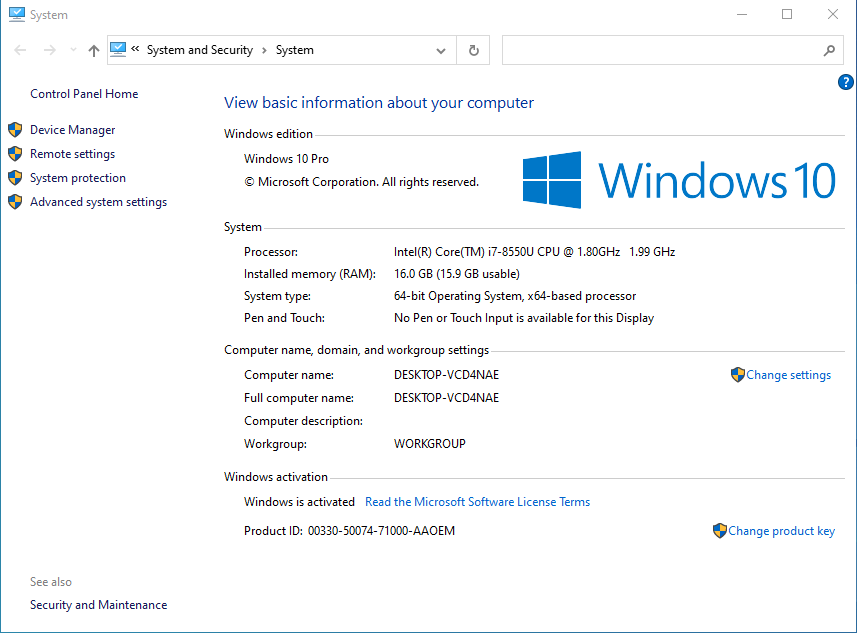Click the Windows is activated text
Screen dimensions: 857x633
coord(299,502)
